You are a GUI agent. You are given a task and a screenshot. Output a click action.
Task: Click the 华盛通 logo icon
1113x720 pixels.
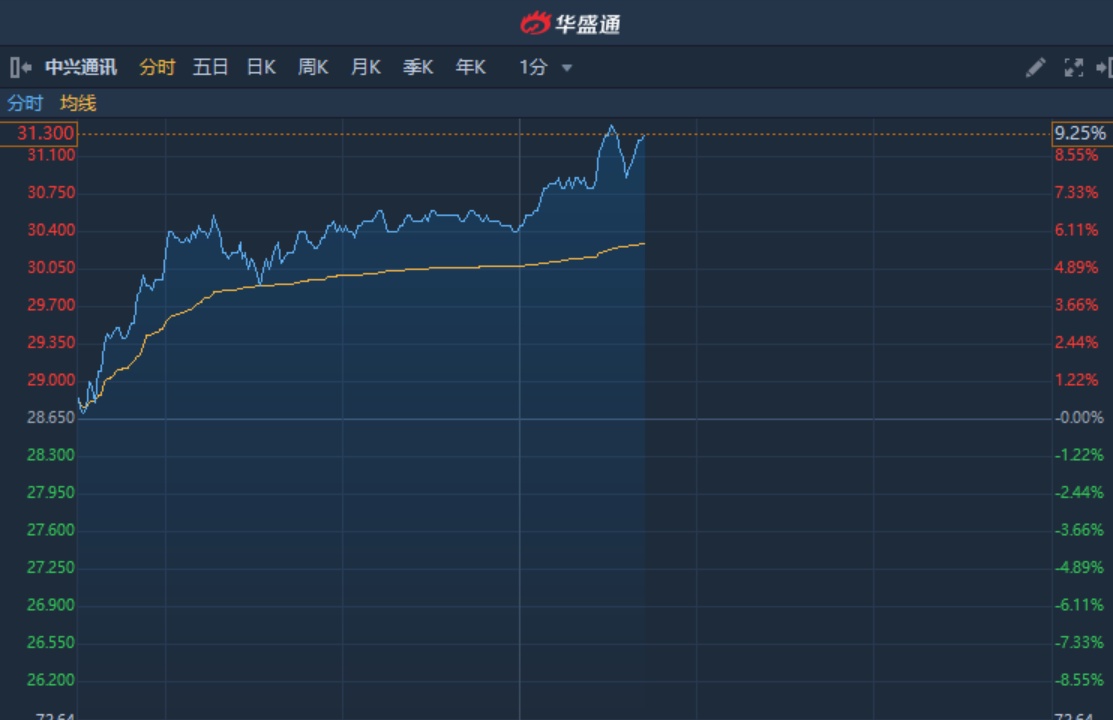click(x=535, y=23)
